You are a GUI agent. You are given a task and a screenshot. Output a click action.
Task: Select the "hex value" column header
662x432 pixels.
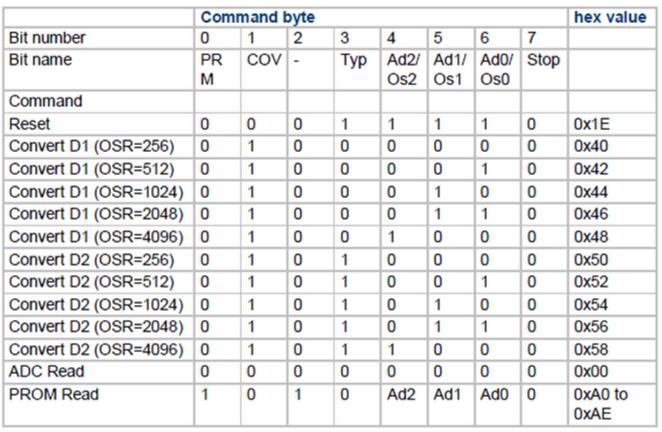610,17
